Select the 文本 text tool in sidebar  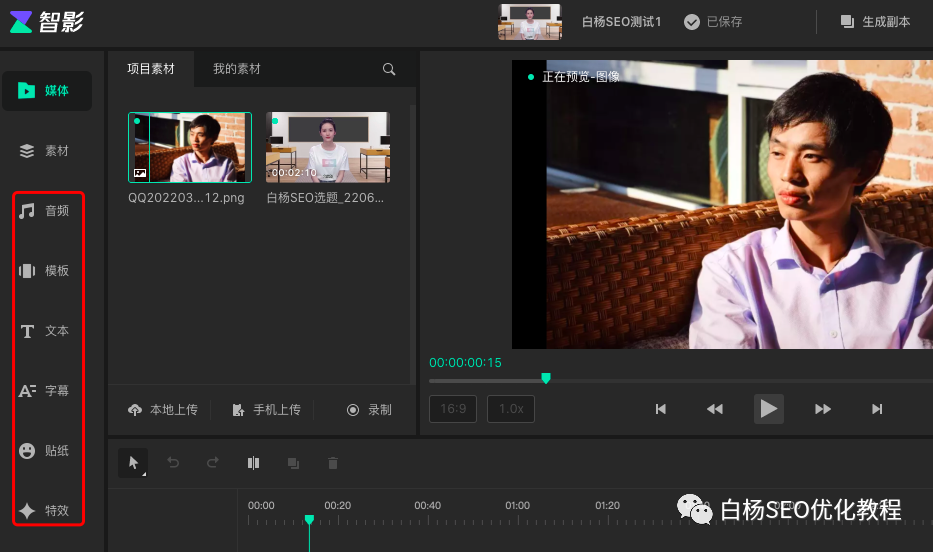point(45,331)
